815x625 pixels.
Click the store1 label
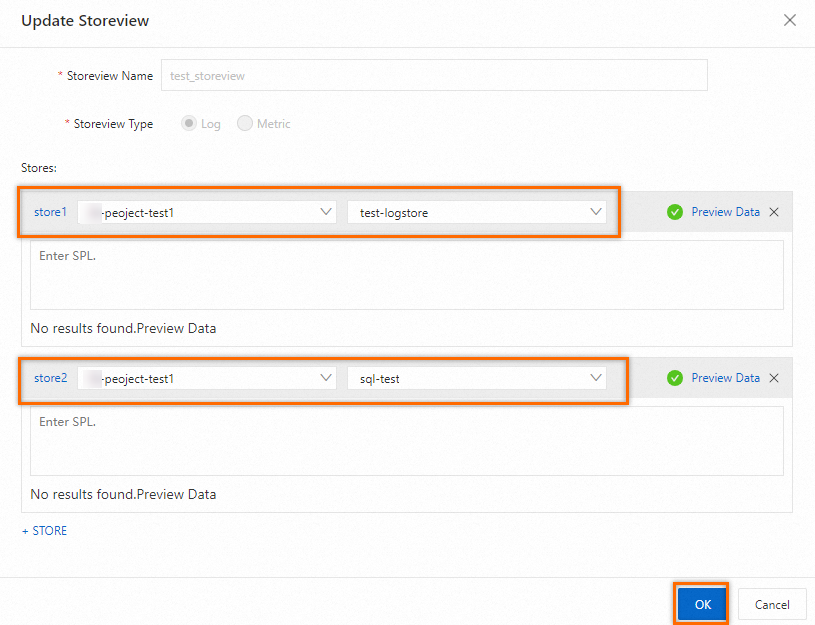50,212
